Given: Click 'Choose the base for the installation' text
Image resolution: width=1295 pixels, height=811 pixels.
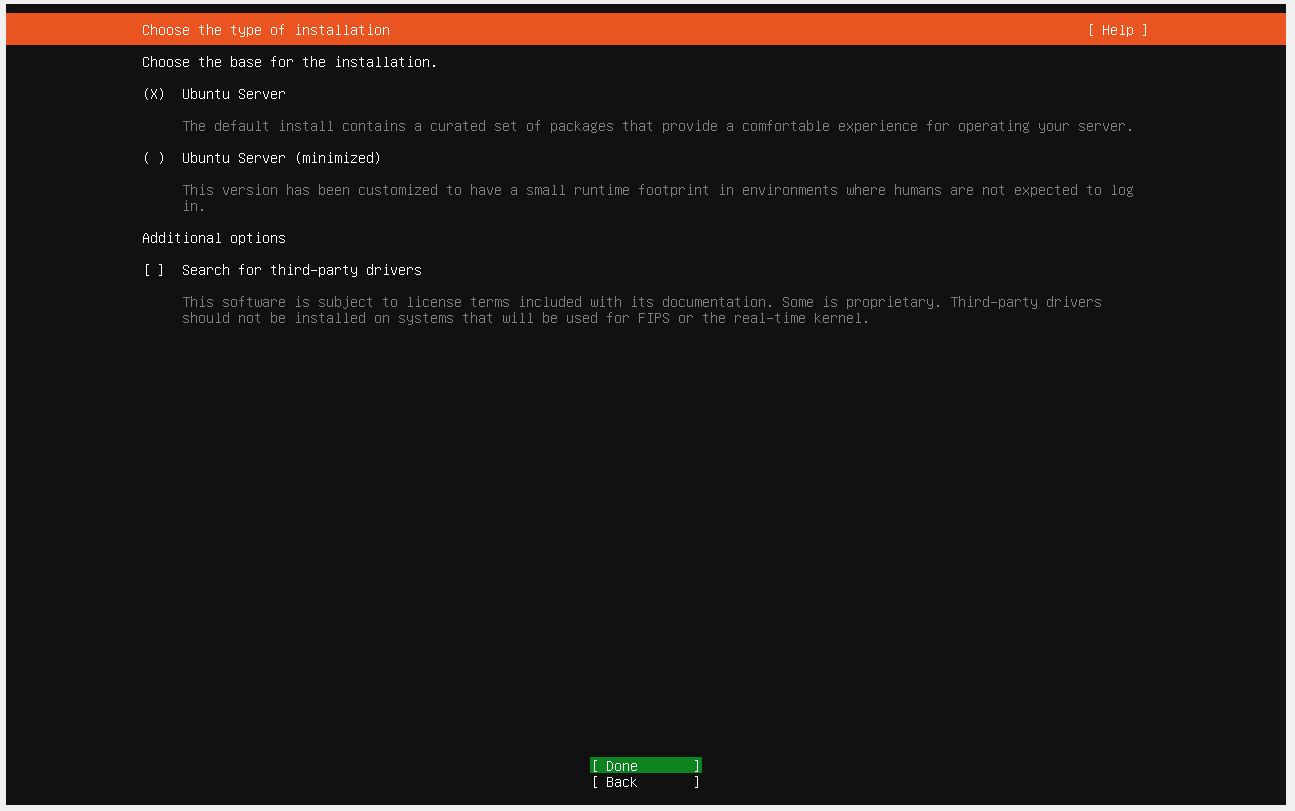Looking at the screenshot, I should (x=290, y=62).
